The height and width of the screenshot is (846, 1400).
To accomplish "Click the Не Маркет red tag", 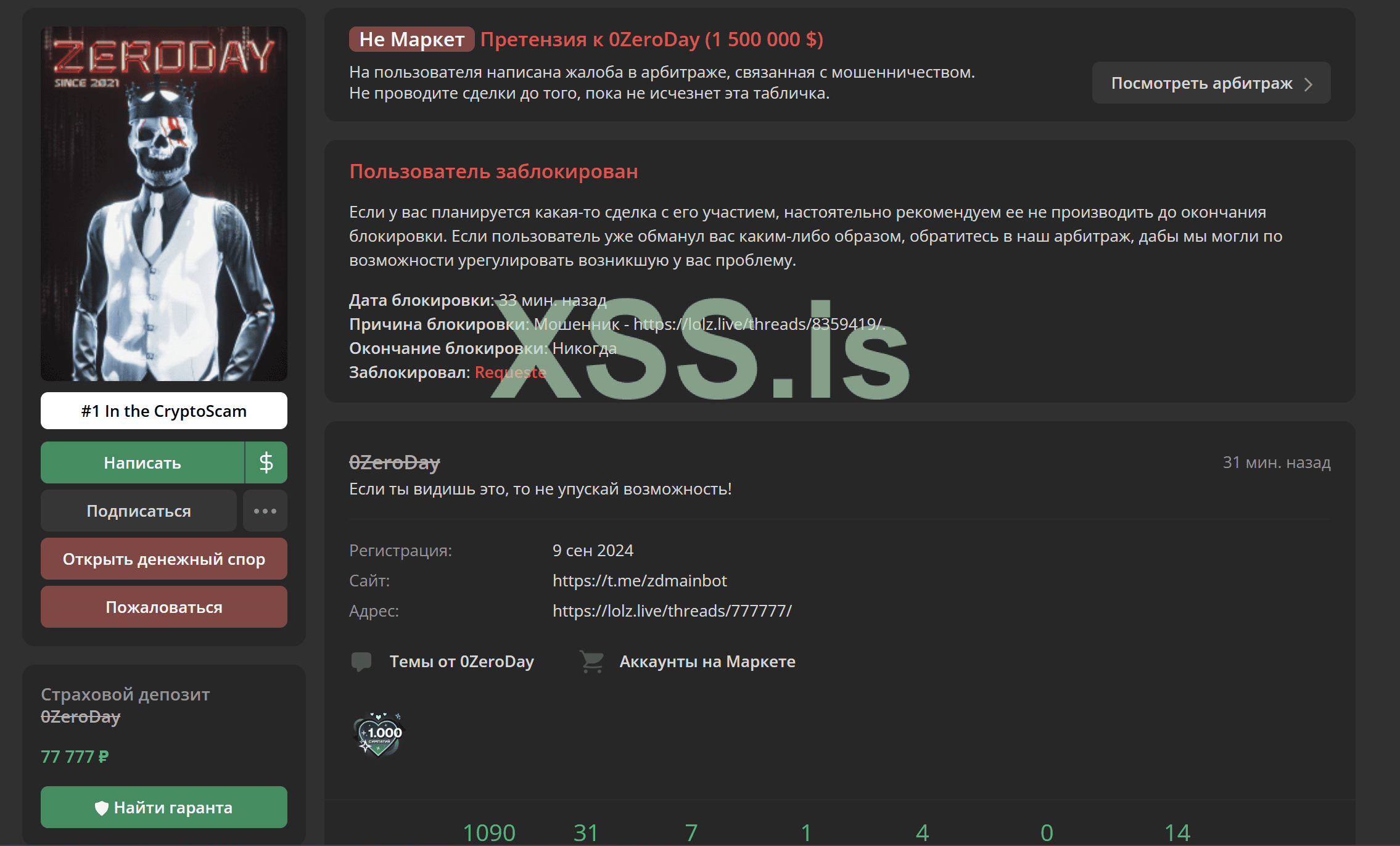I will (x=411, y=39).
